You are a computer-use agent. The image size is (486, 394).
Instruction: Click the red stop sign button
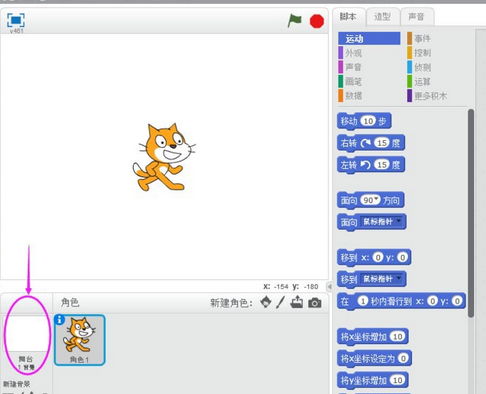tap(317, 21)
